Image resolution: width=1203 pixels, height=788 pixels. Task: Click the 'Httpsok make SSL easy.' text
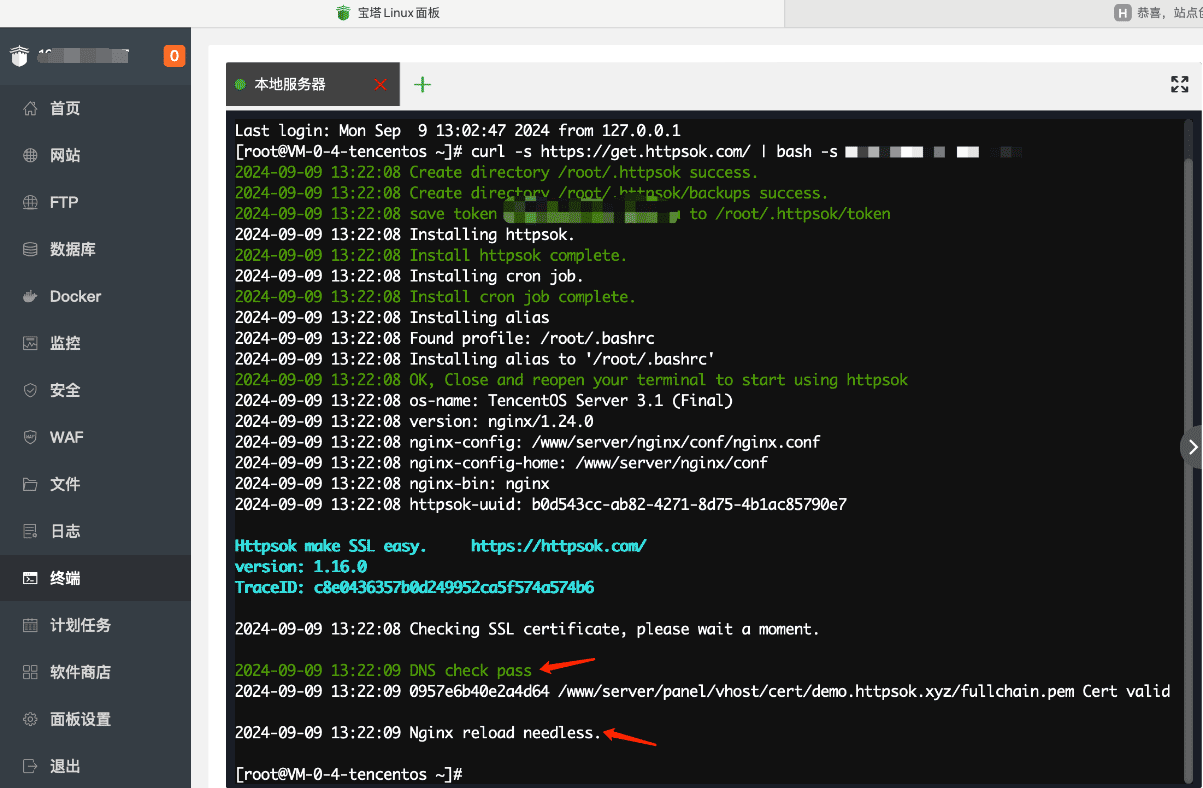pyautogui.click(x=331, y=546)
